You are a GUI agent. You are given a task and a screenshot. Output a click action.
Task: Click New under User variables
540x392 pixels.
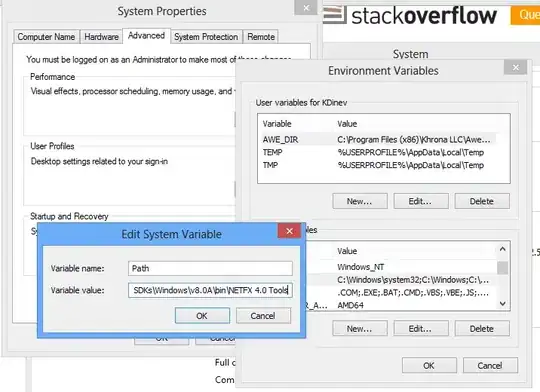tap(360, 201)
